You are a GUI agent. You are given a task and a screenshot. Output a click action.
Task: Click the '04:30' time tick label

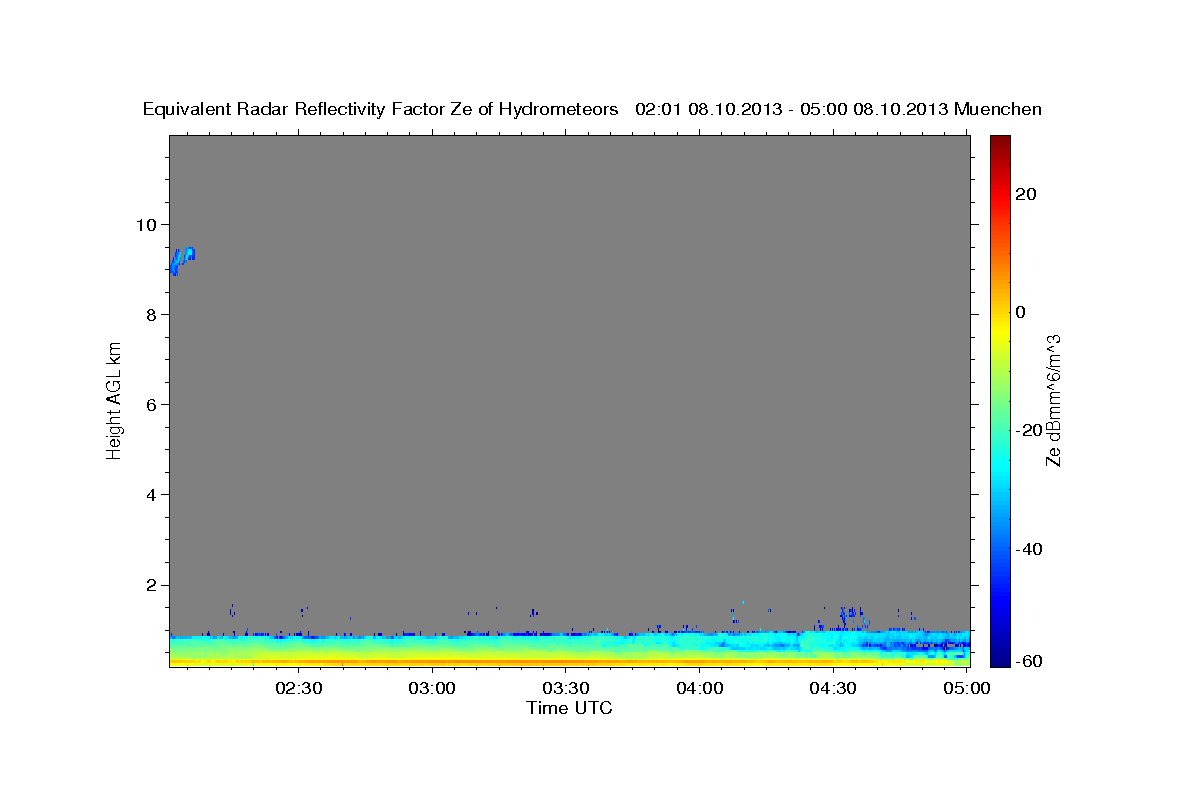[832, 689]
